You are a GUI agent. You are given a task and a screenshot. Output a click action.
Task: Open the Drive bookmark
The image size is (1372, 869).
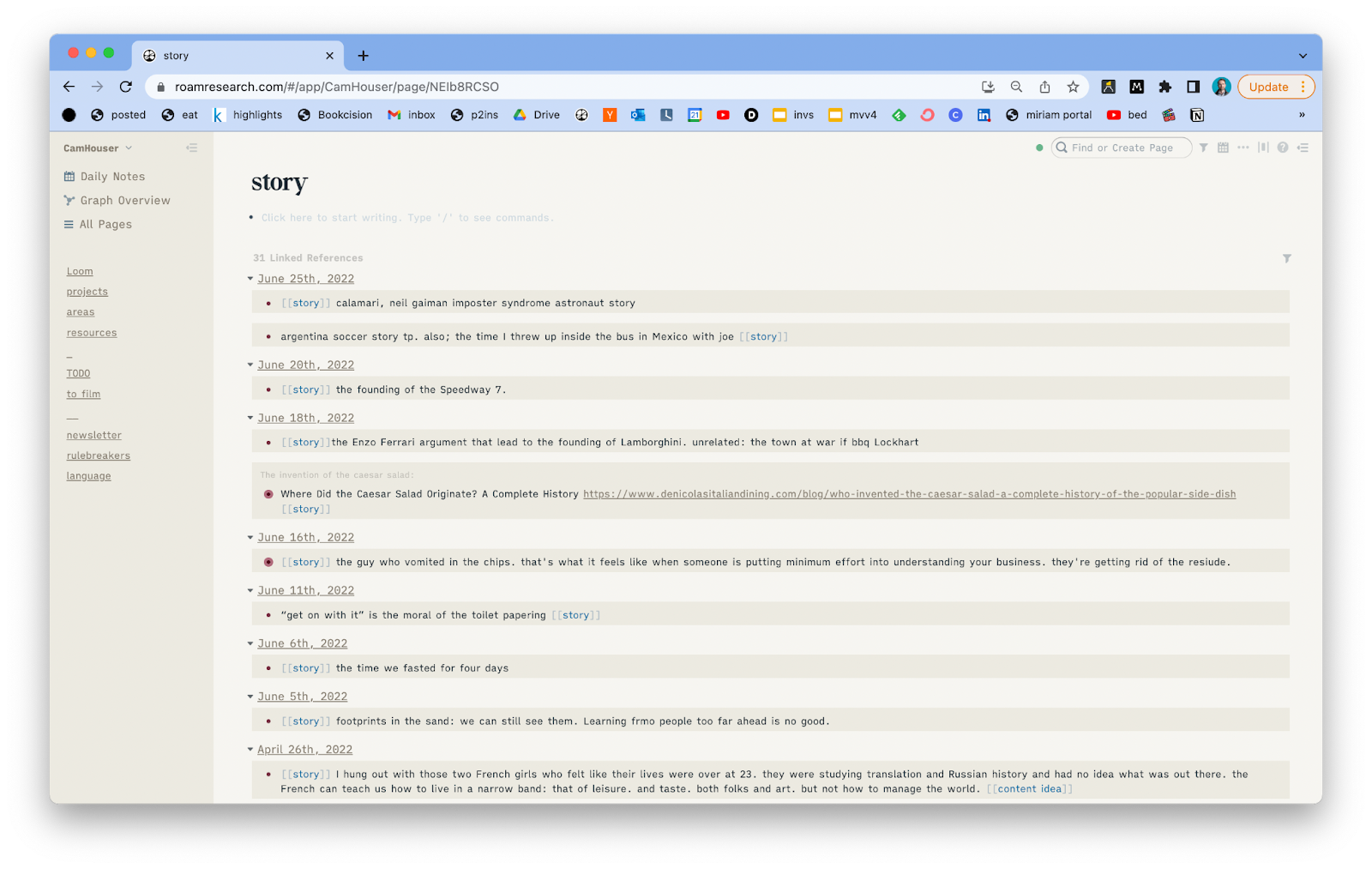coord(537,115)
